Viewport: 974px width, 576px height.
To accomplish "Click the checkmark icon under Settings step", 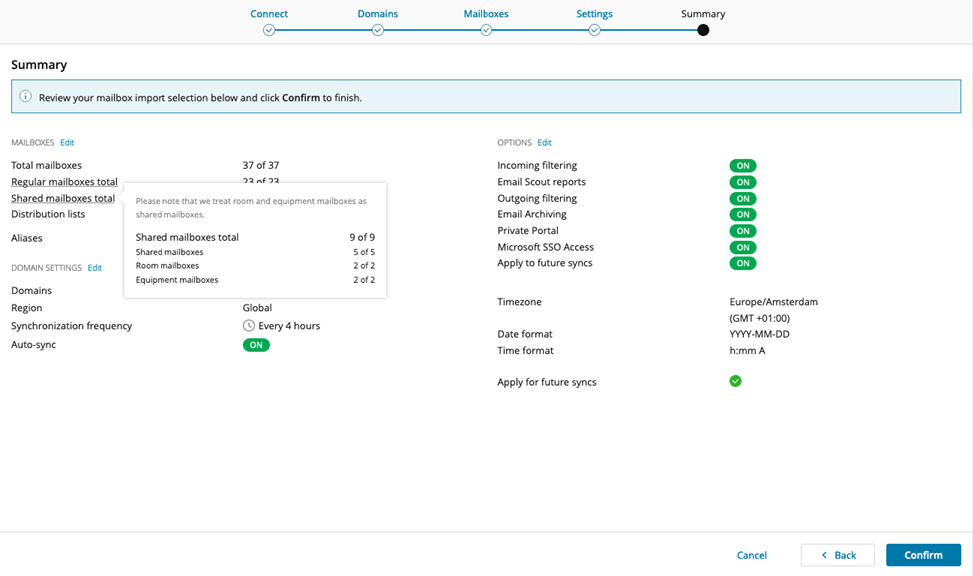I will coord(594,30).
